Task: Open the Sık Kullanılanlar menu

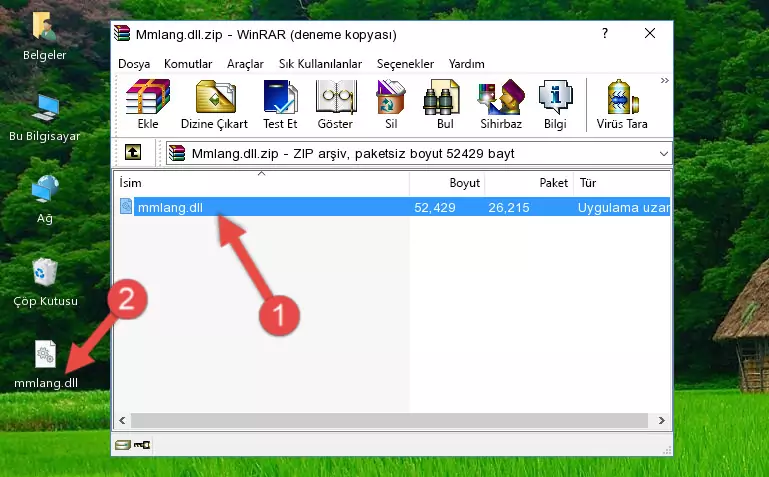Action: 320,64
